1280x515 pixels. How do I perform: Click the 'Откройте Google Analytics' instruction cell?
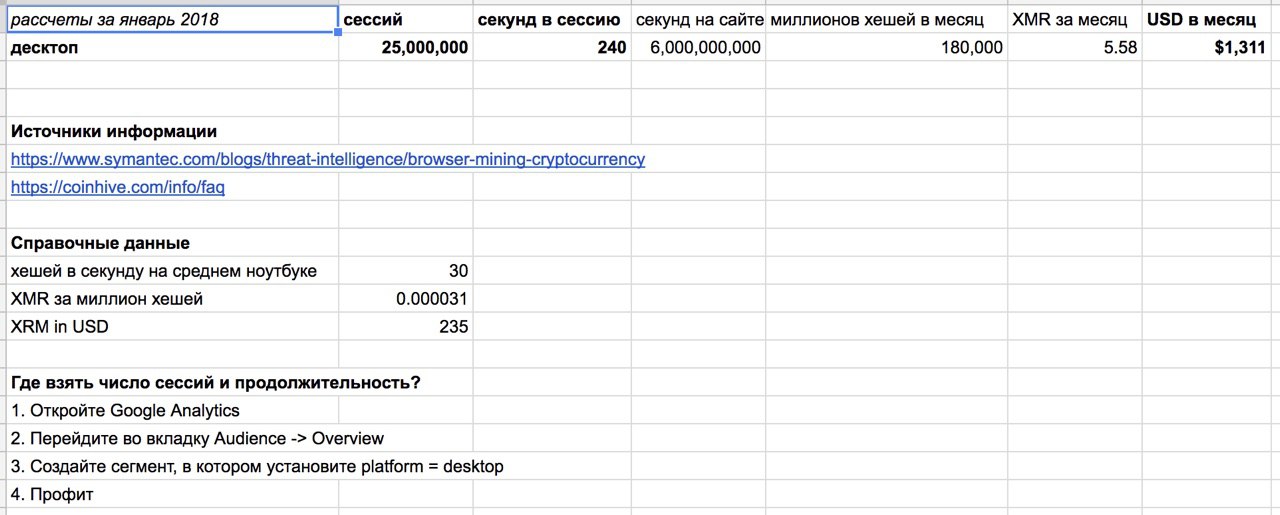point(172,411)
